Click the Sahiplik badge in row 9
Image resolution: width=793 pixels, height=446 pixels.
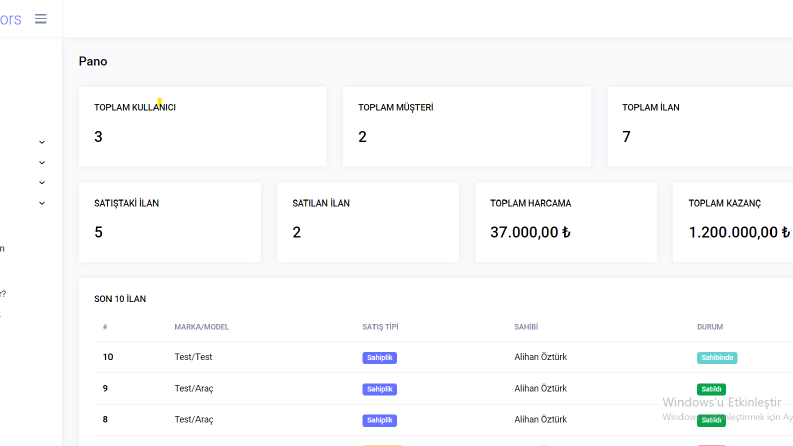379,389
